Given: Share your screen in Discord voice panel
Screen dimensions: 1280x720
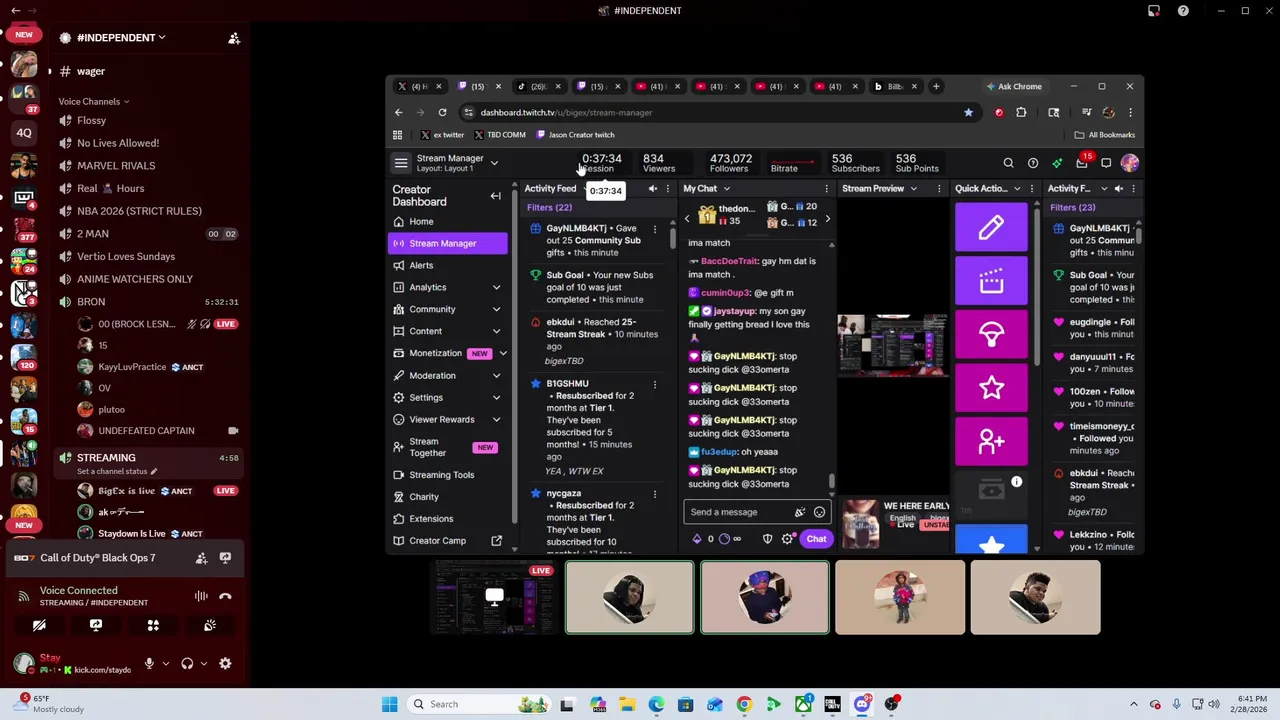Looking at the screenshot, I should point(96,625).
